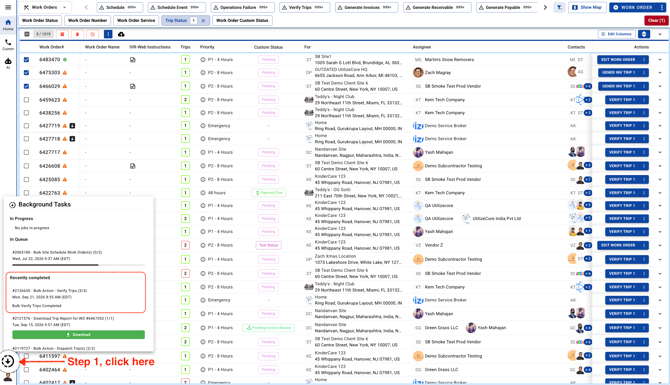Viewport: 670px width, 385px height.
Task: Go to Home in sidebar
Action: click(8, 25)
